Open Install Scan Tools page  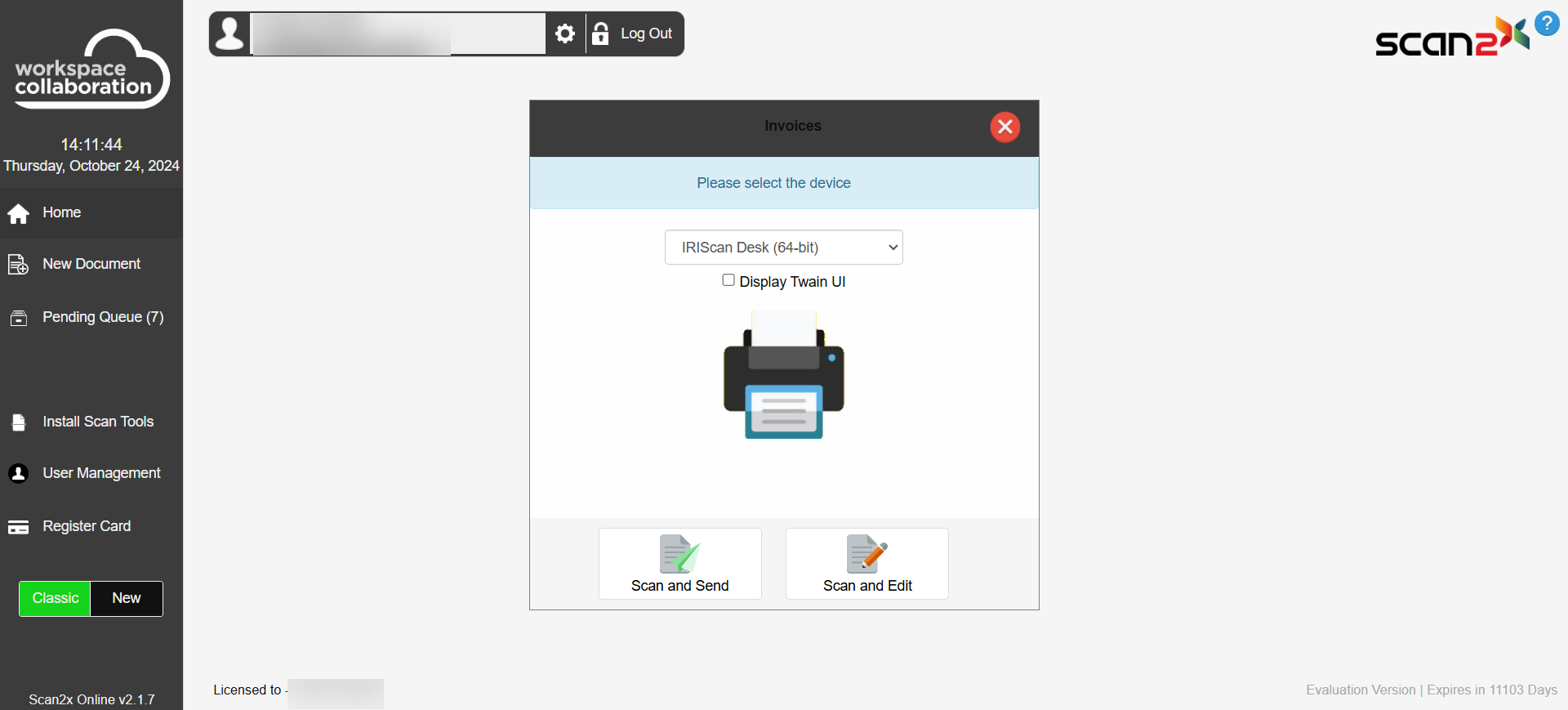pyautogui.click(x=97, y=422)
